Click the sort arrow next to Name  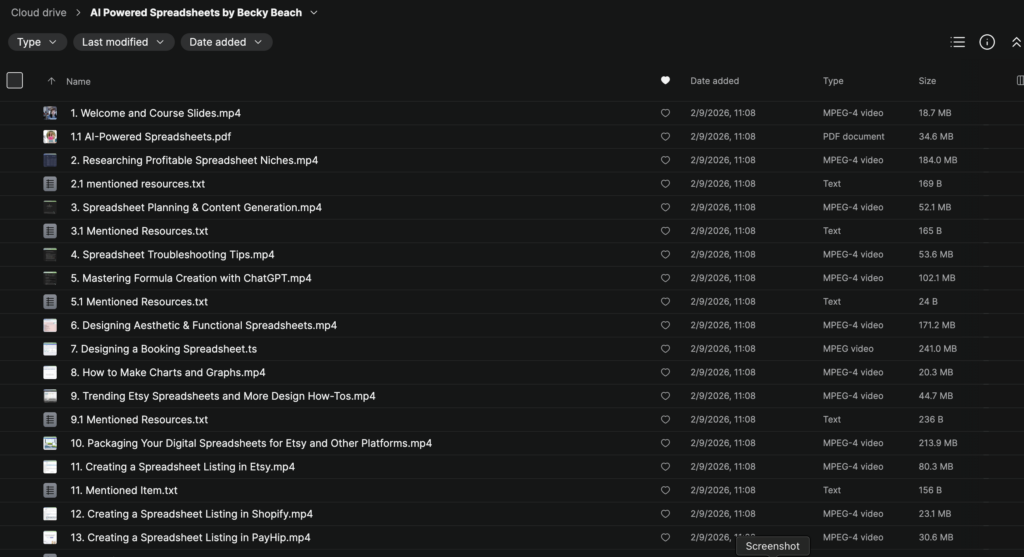[51, 81]
